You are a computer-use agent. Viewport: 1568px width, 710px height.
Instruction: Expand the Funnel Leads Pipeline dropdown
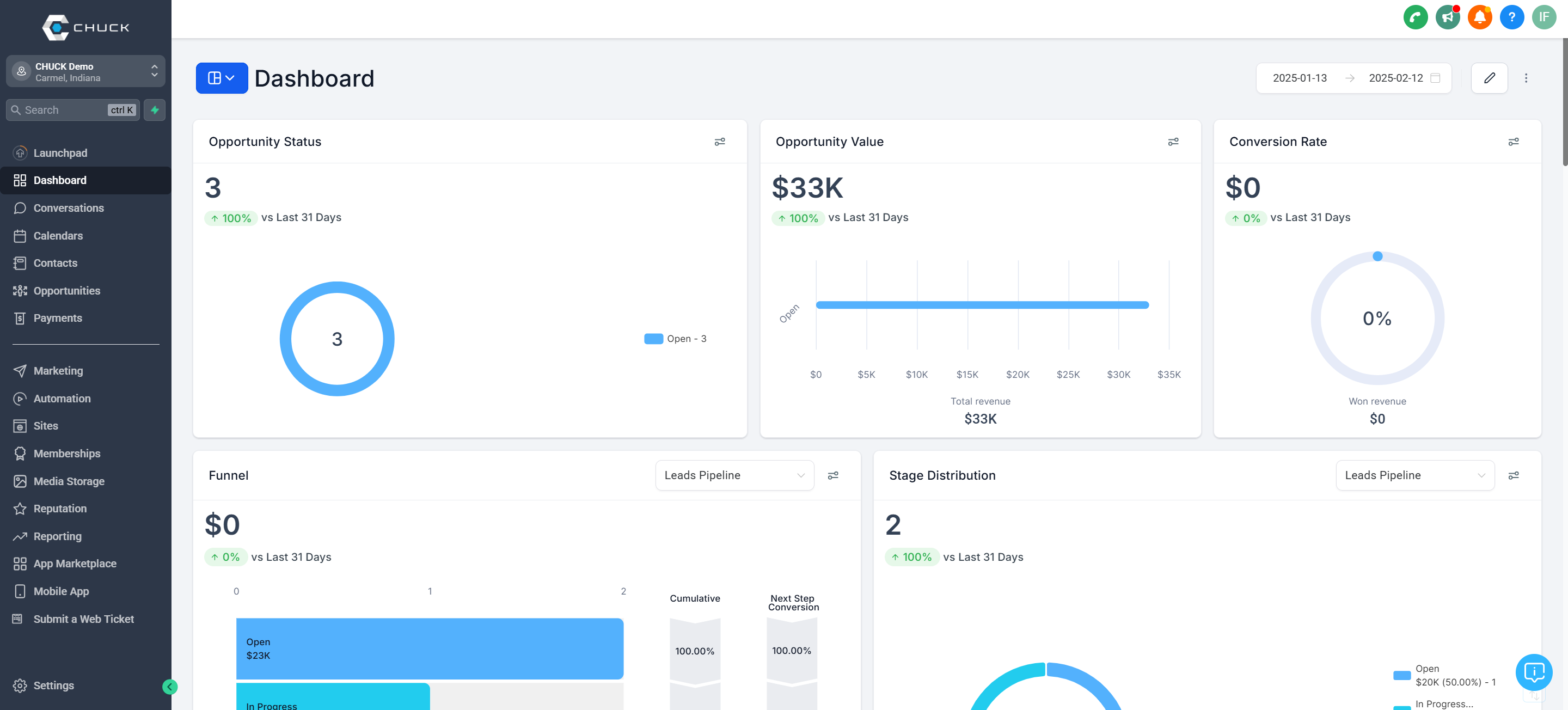click(734, 475)
